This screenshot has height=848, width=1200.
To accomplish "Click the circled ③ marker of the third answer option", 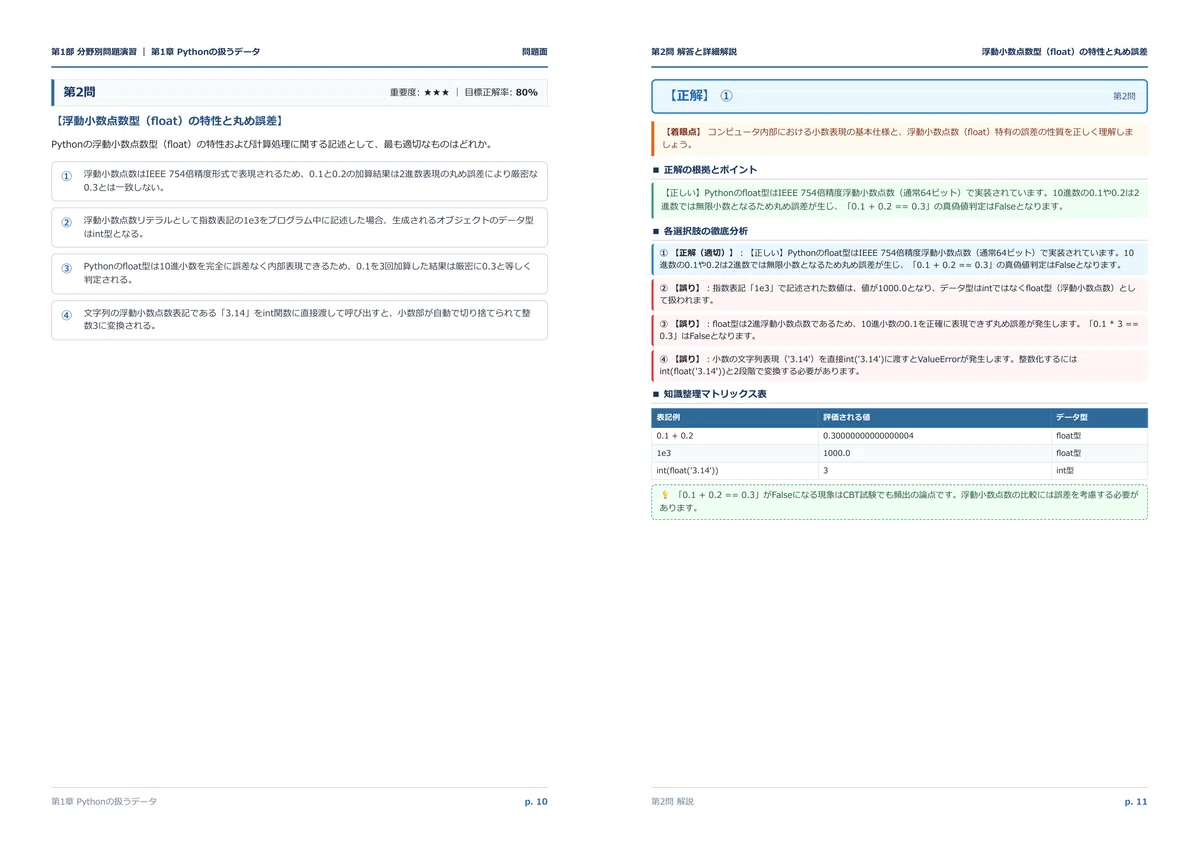I will 67,268.
